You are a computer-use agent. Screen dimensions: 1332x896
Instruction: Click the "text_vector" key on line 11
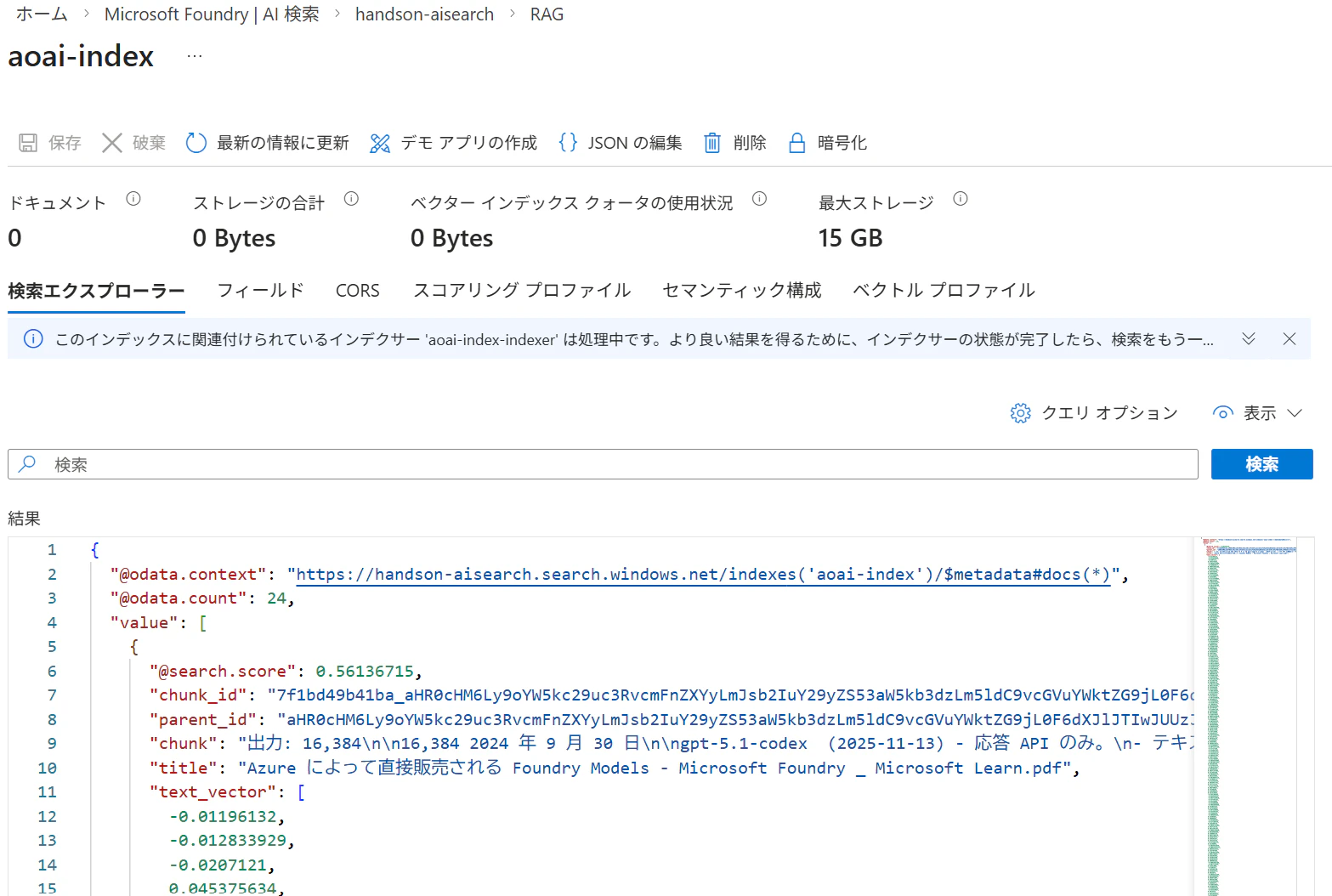point(213,792)
